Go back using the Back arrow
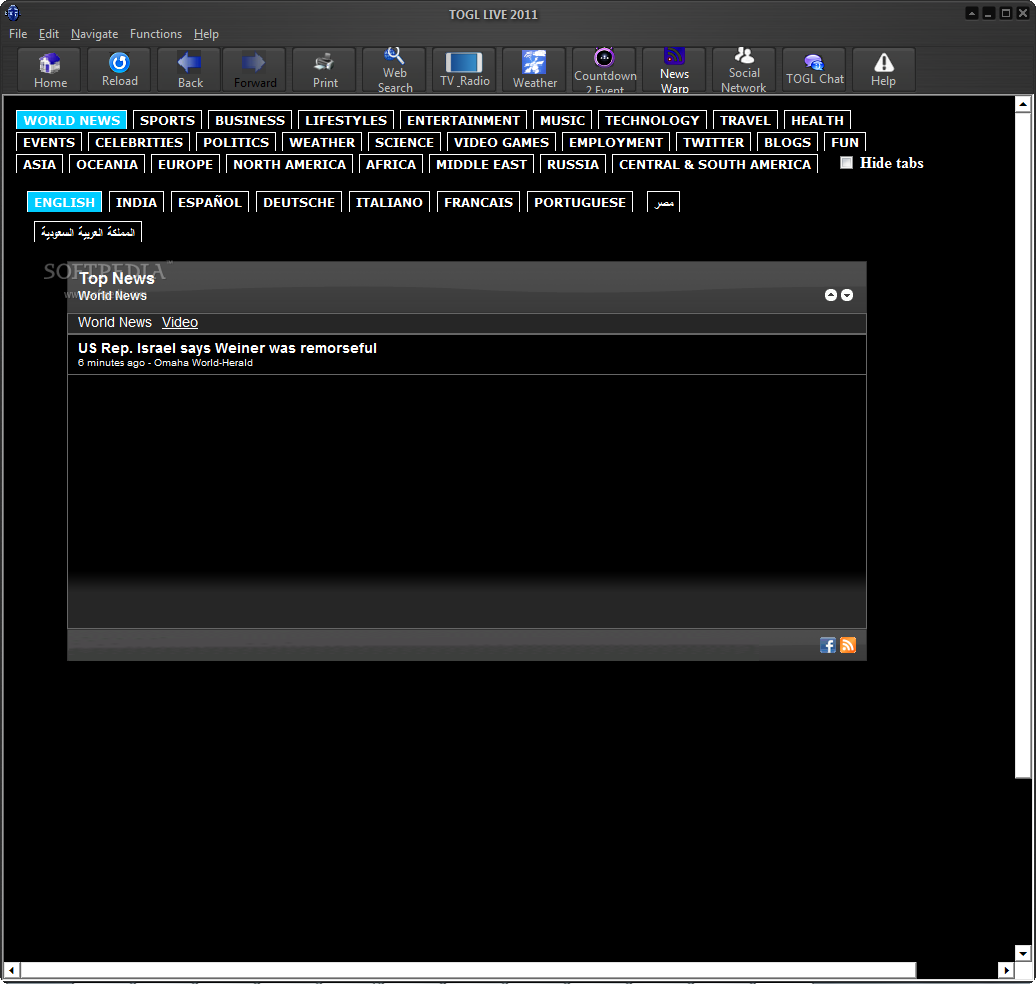This screenshot has width=1036, height=984. click(190, 69)
